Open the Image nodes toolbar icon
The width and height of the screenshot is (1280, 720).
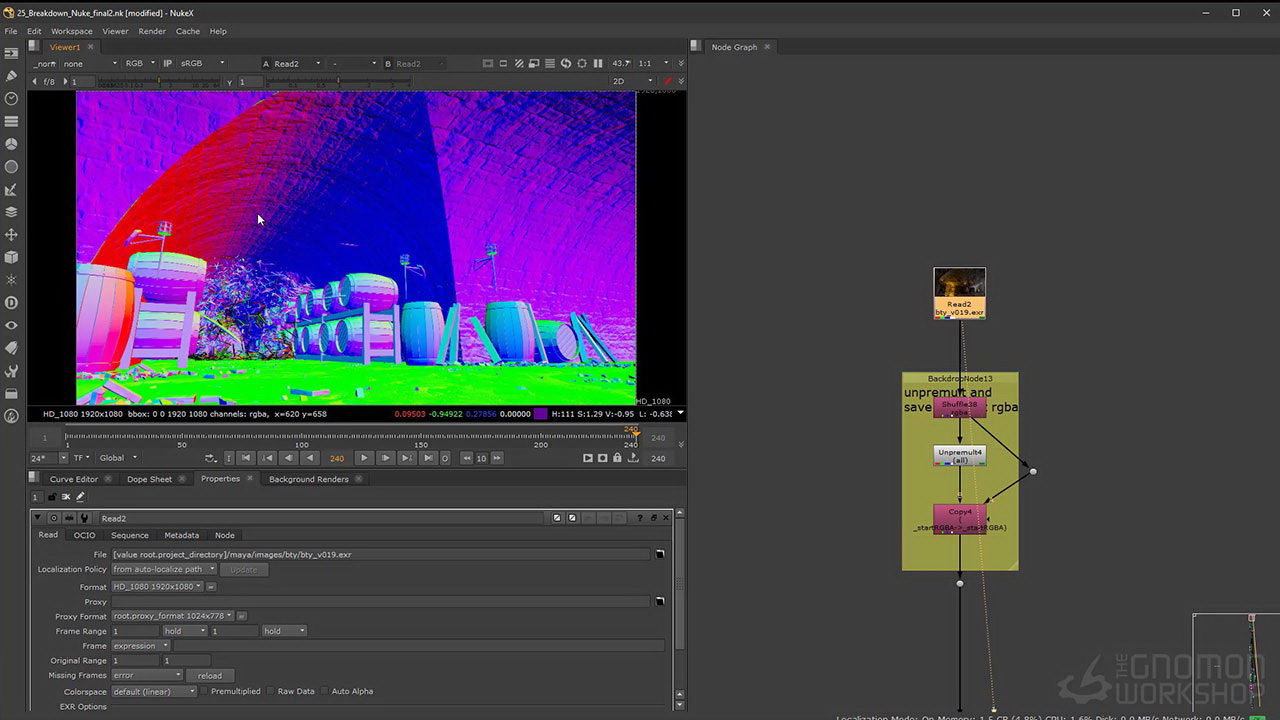point(11,54)
